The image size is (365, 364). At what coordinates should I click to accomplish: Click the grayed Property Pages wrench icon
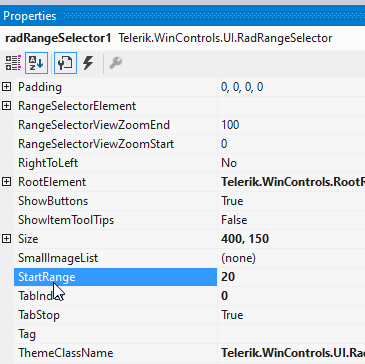(116, 63)
